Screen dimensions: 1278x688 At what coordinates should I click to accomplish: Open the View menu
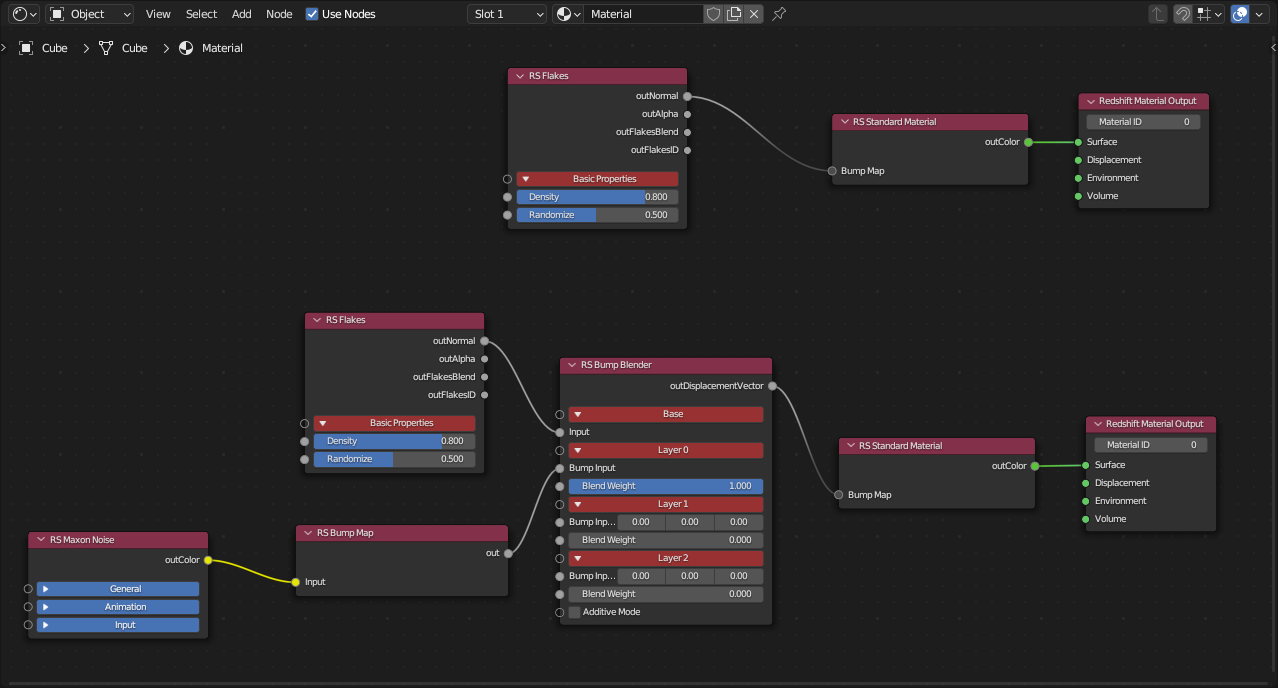[x=158, y=14]
